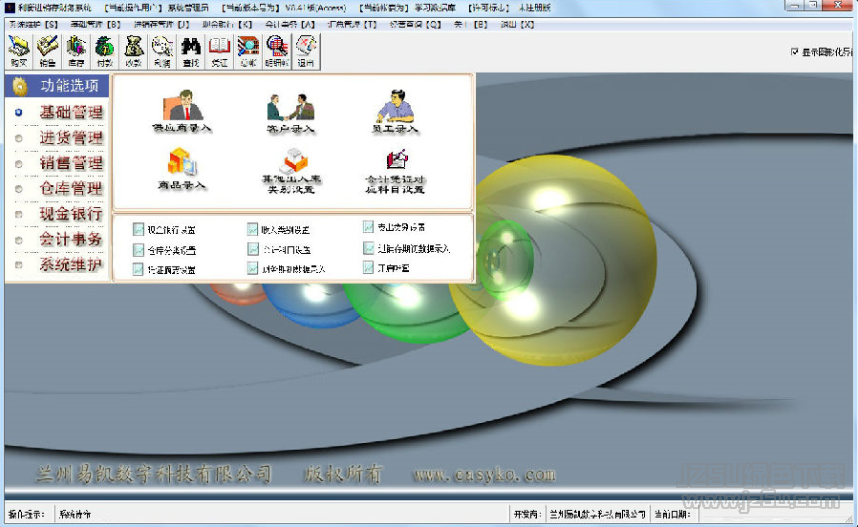
Task: Click the 查找 binoculars search icon
Action: [190, 51]
